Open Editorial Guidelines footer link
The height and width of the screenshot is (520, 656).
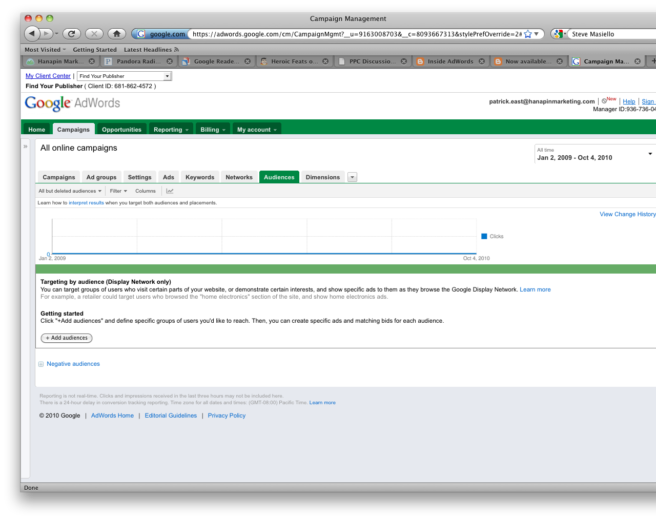click(x=171, y=415)
